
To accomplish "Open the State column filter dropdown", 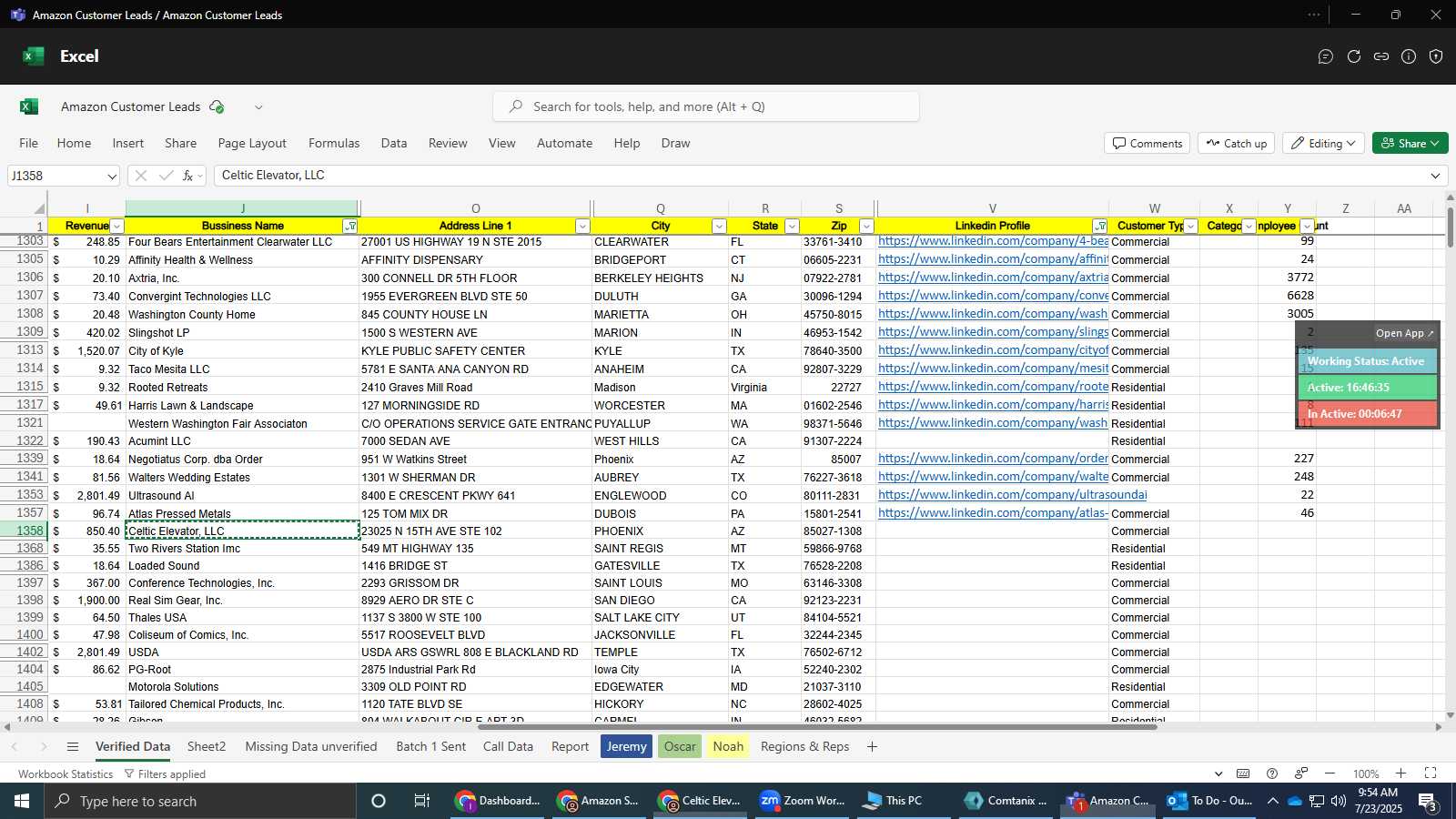I will tap(792, 227).
